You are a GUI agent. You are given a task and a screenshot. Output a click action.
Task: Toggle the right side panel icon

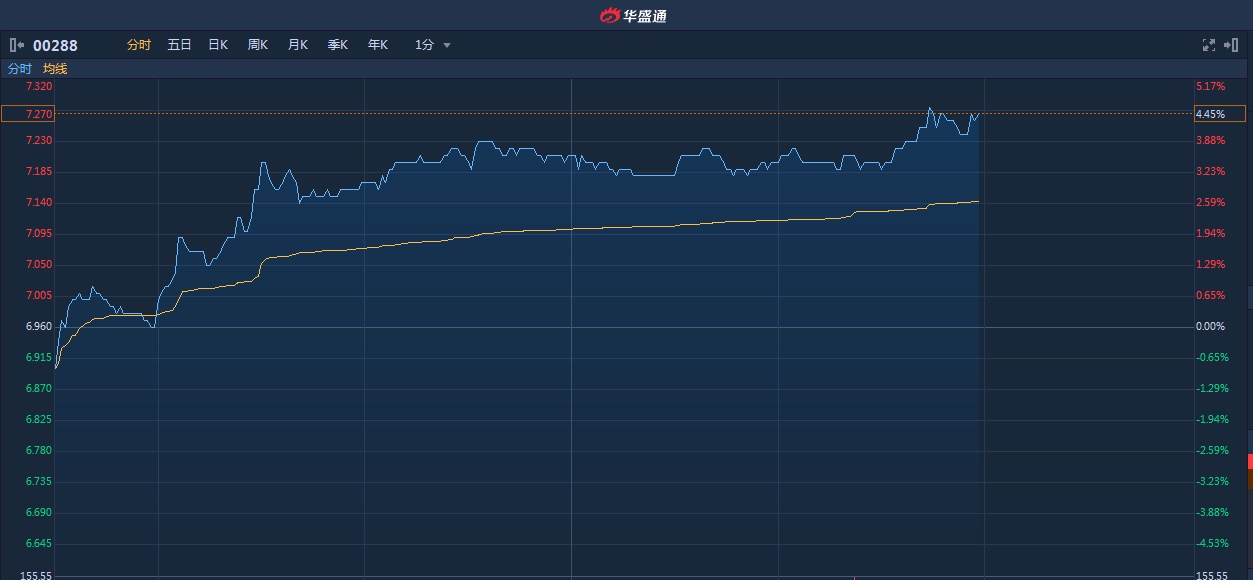(1231, 45)
